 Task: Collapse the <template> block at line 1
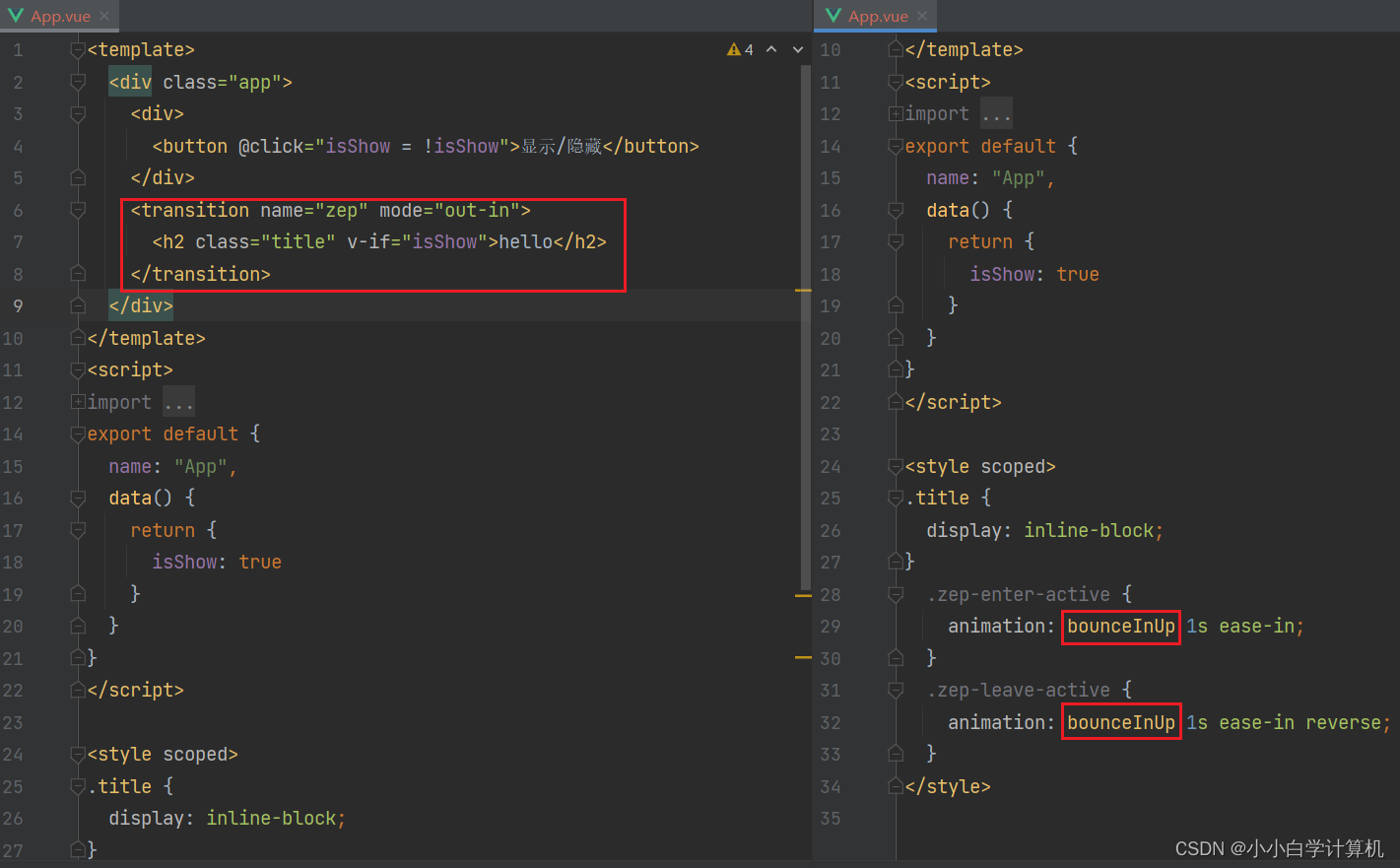(78, 50)
